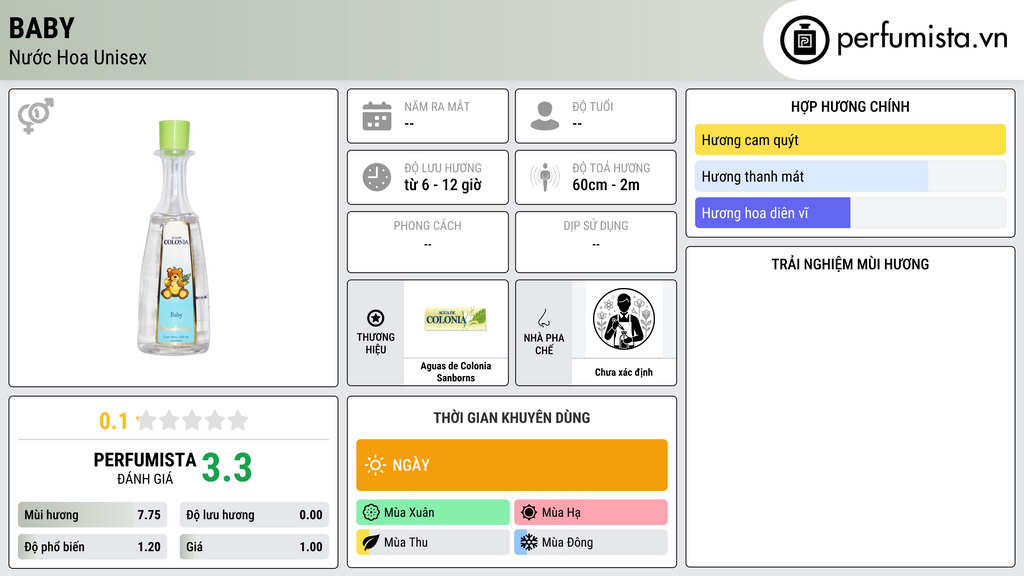This screenshot has width=1024, height=576.
Task: Select the Mùa Xuân season tag
Action: pyautogui.click(x=433, y=513)
